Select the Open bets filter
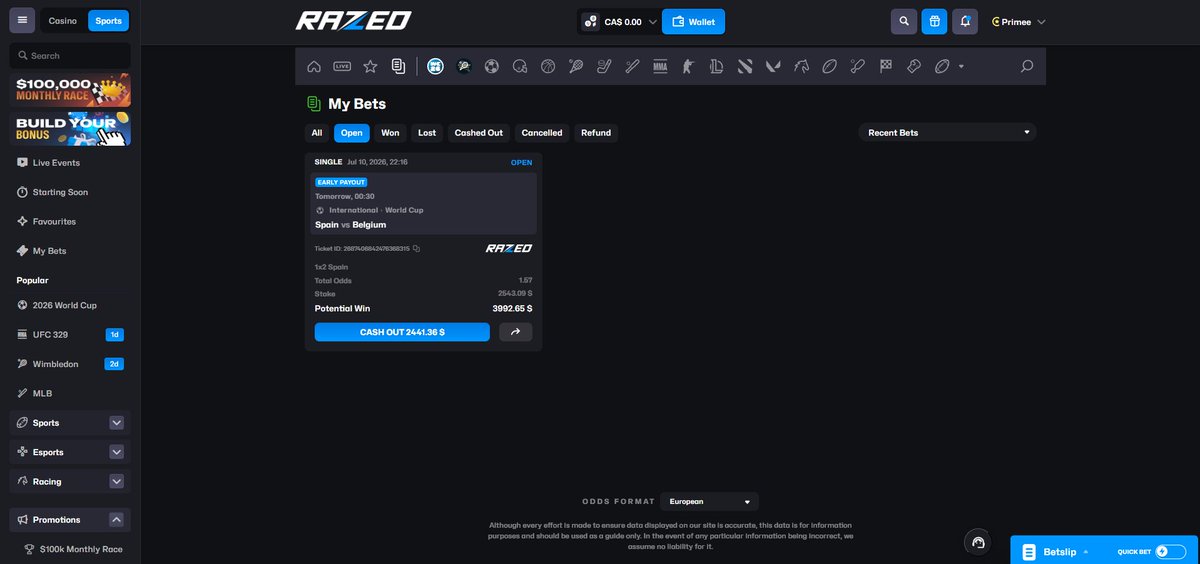Viewport: 1200px width, 564px height. point(352,133)
